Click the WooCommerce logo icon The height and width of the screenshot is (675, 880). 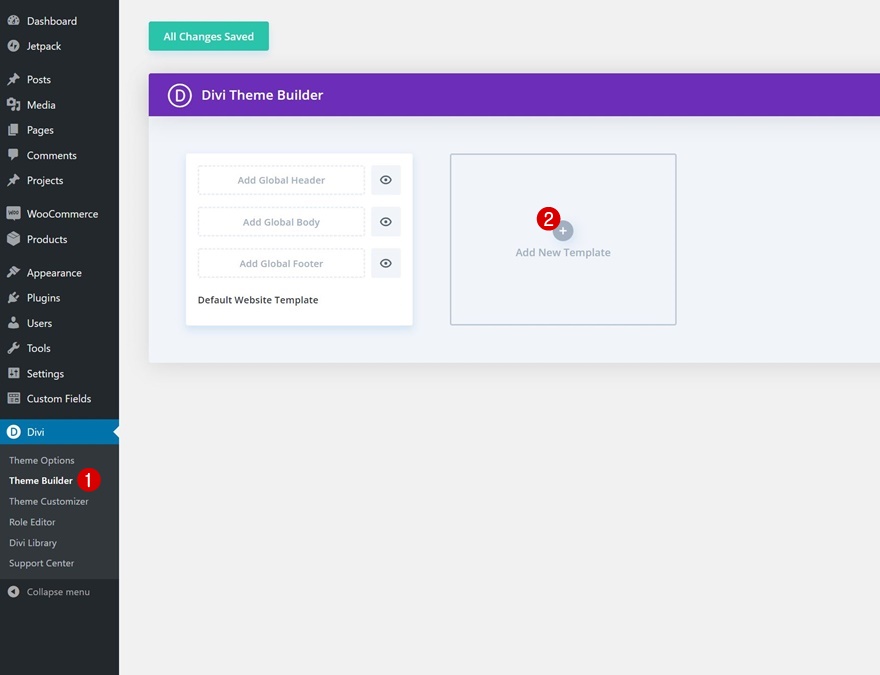click(x=13, y=213)
